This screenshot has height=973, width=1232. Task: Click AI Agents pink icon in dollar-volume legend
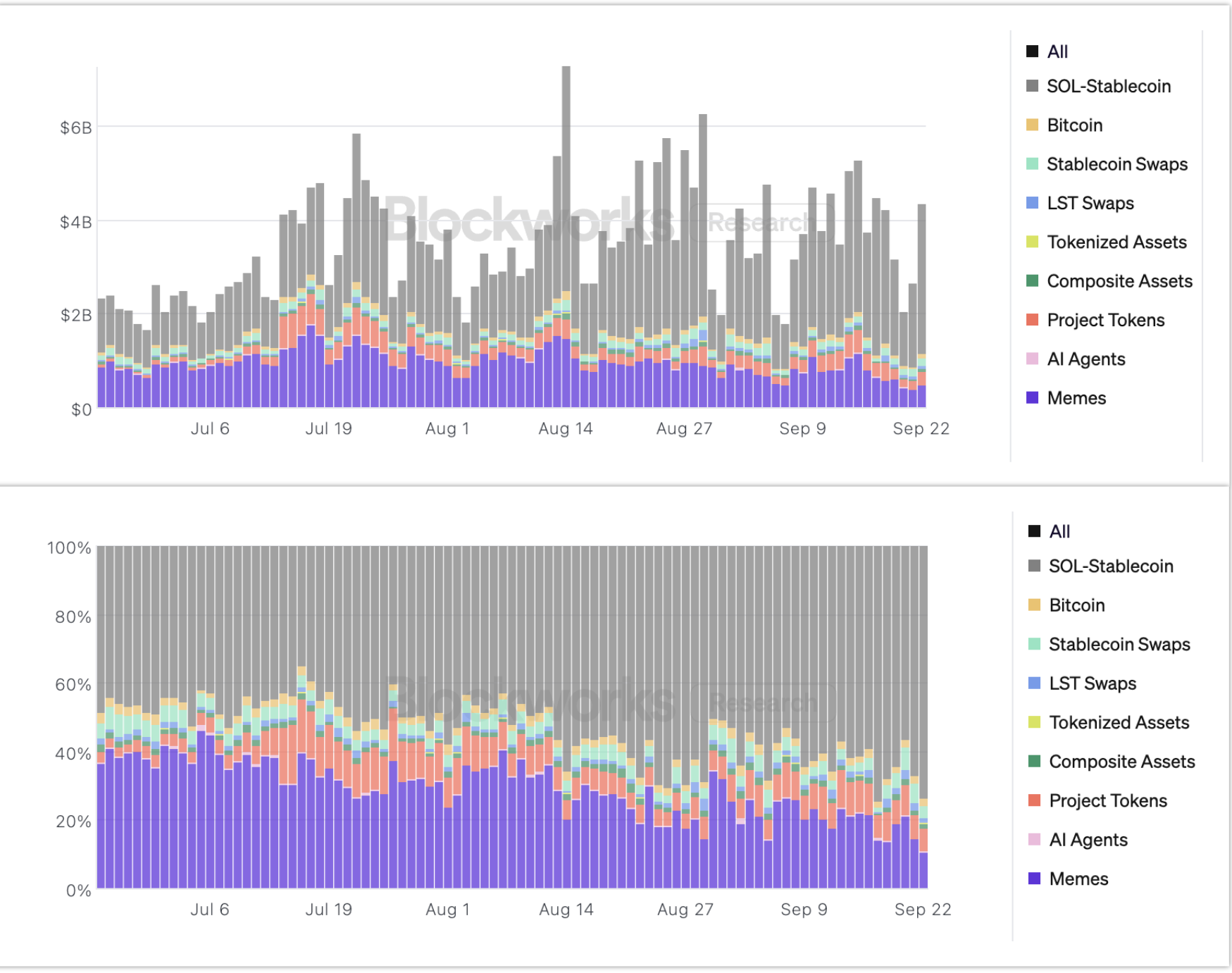click(1033, 359)
